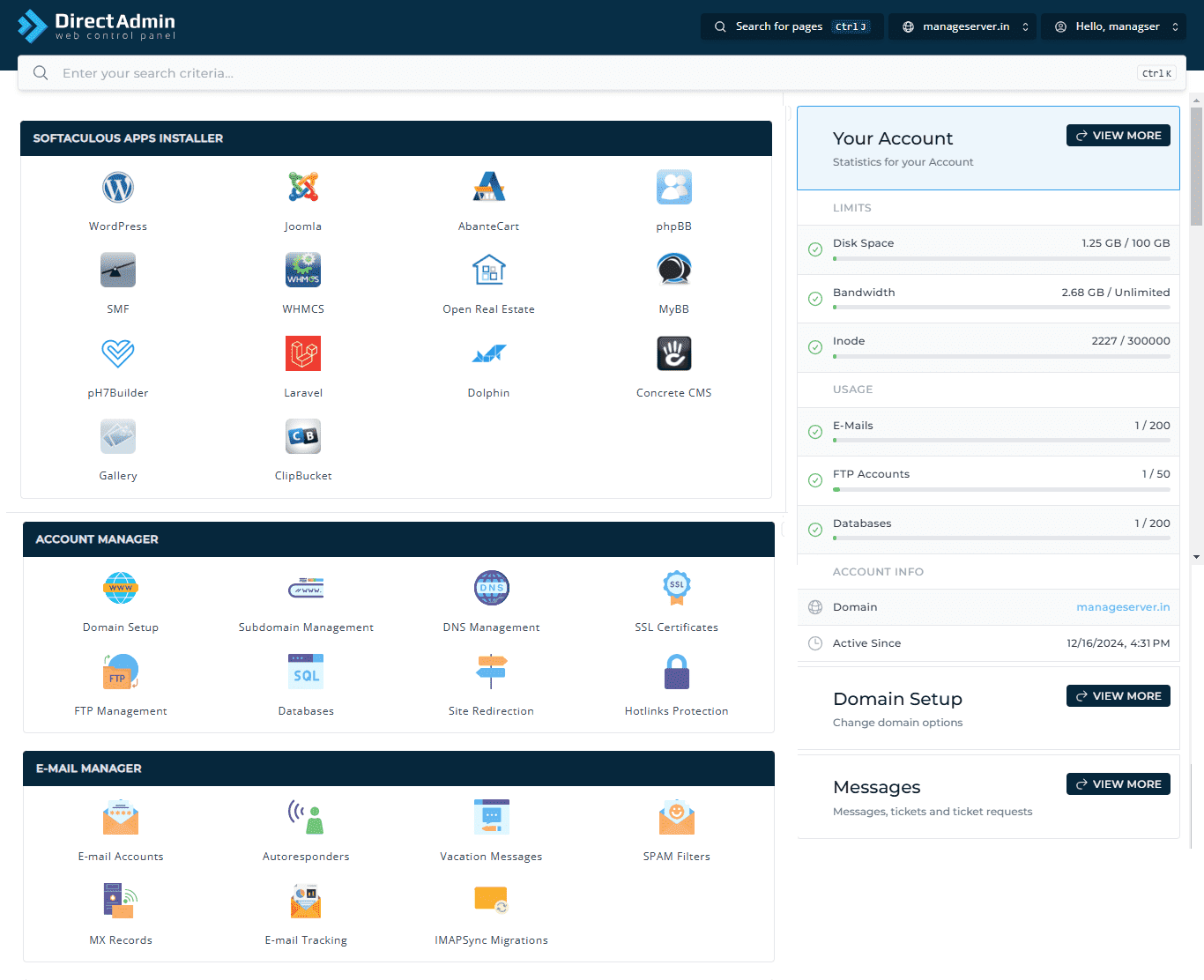Open the IMAPSync Migrations icon

pos(492,901)
